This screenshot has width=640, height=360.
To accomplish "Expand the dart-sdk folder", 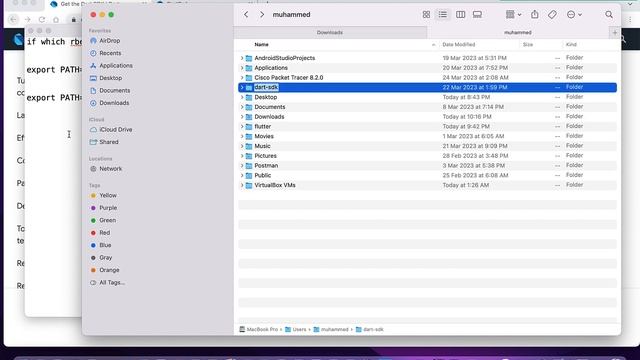I will pos(242,87).
